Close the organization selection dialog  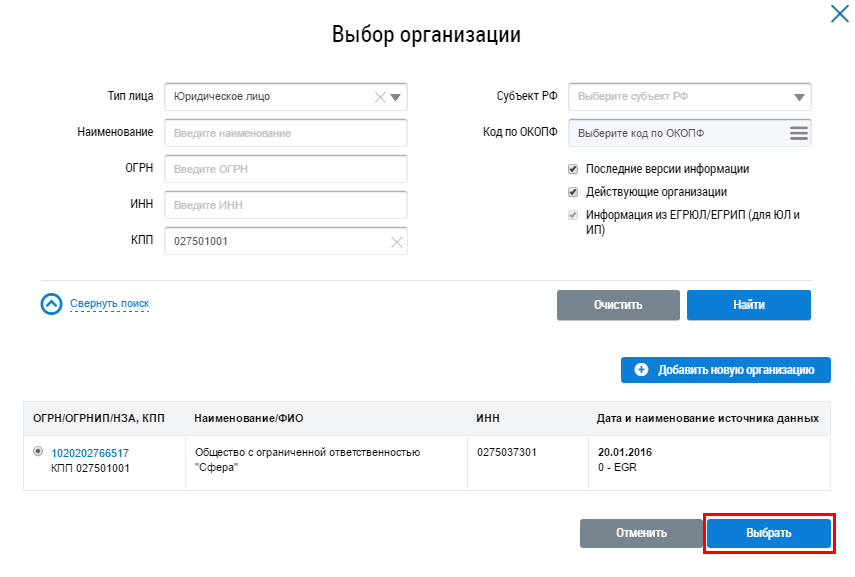839,13
